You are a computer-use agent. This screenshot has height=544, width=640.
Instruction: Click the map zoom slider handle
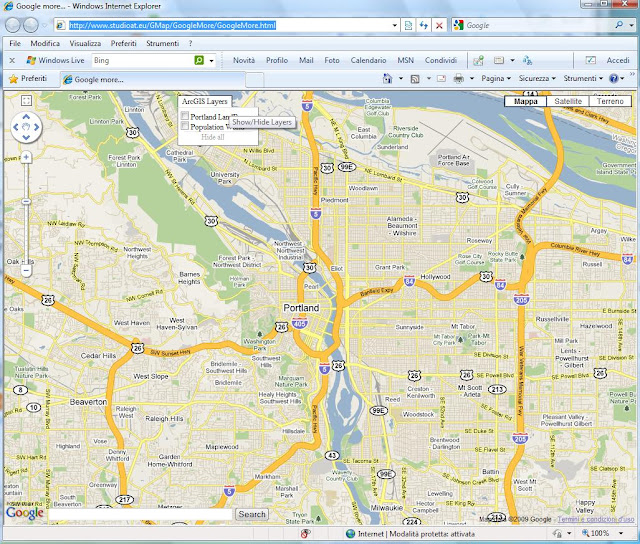click(x=26, y=202)
